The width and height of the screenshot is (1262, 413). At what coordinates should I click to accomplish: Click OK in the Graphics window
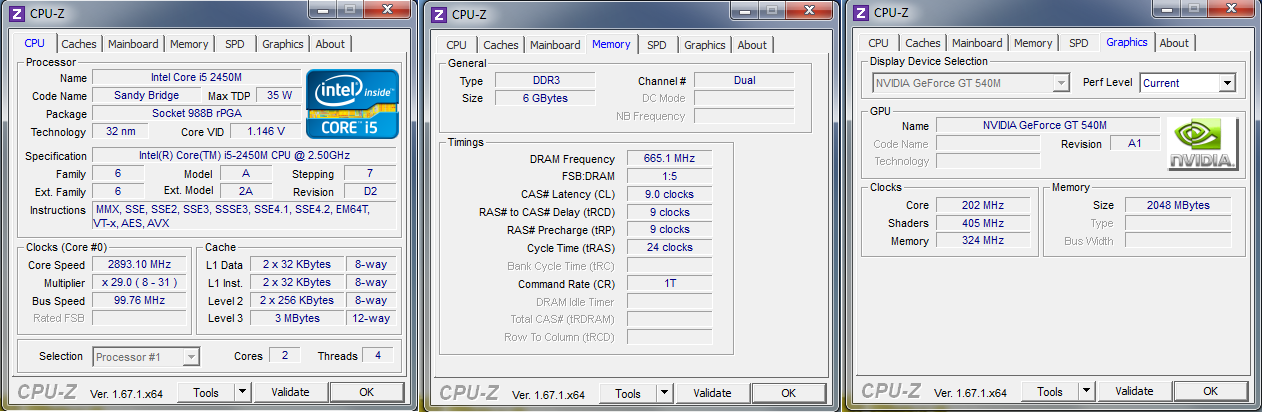[1211, 391]
